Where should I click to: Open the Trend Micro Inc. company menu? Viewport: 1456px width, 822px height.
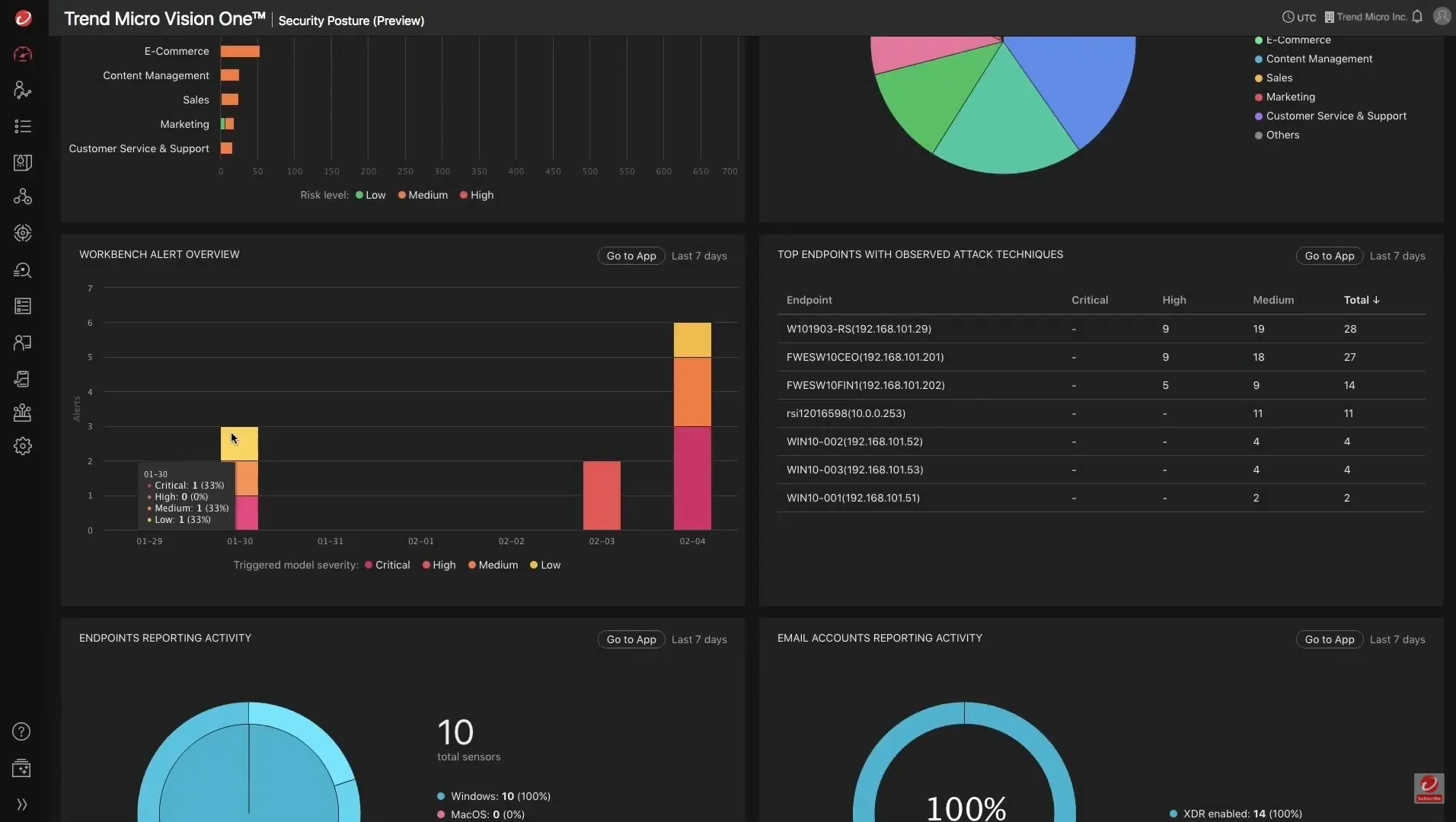coord(1365,17)
